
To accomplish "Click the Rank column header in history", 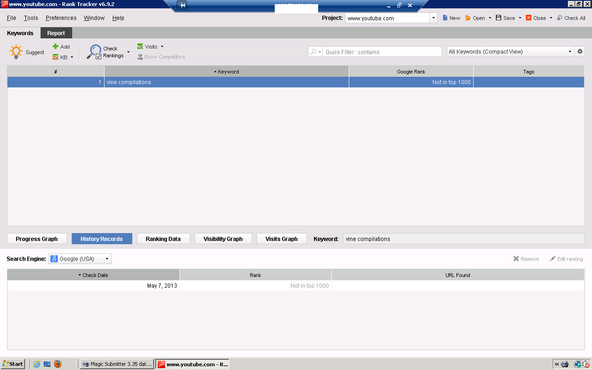I will click(255, 275).
